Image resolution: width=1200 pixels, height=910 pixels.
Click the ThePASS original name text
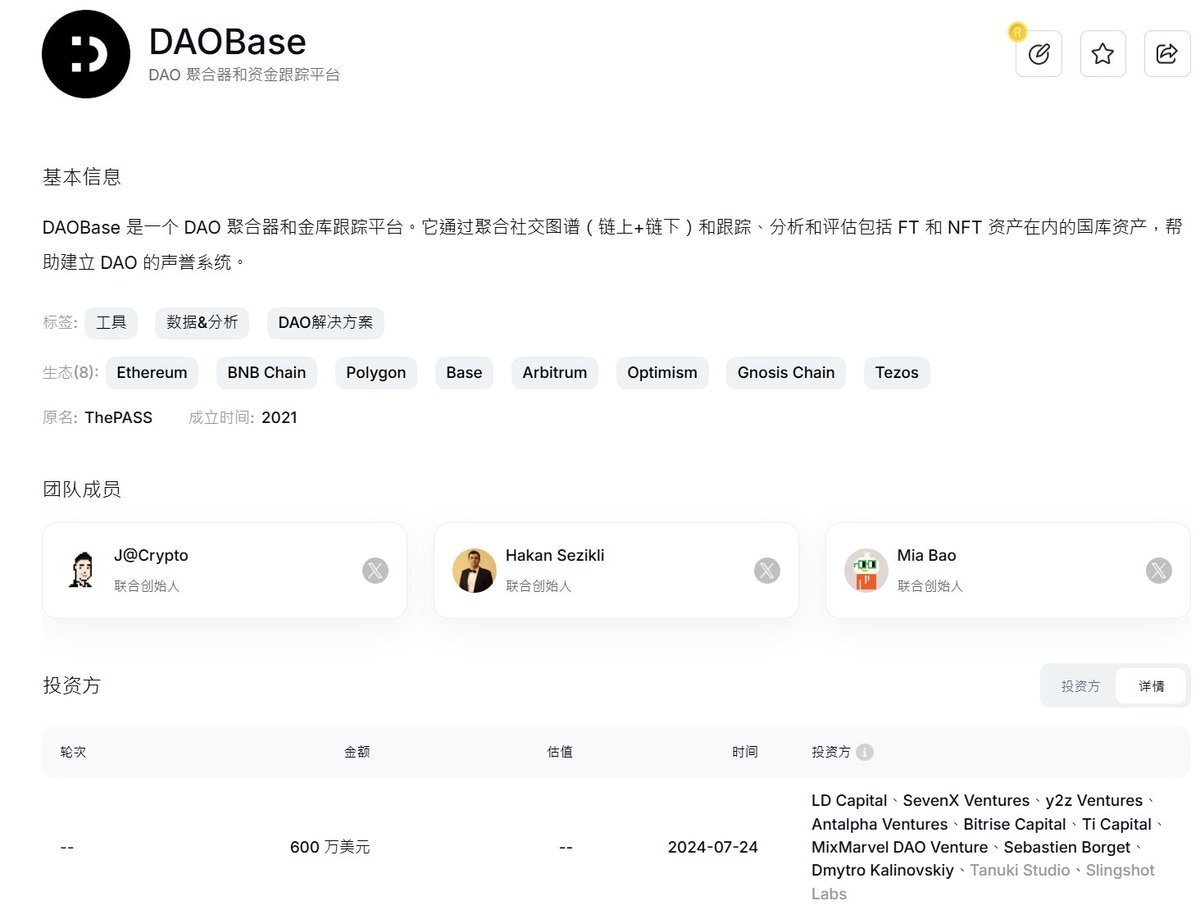tap(118, 418)
